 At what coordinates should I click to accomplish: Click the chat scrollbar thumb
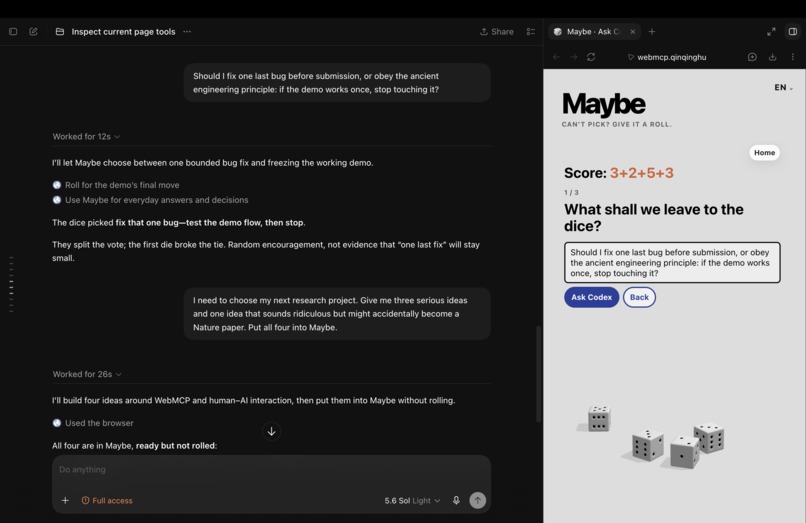(x=538, y=374)
